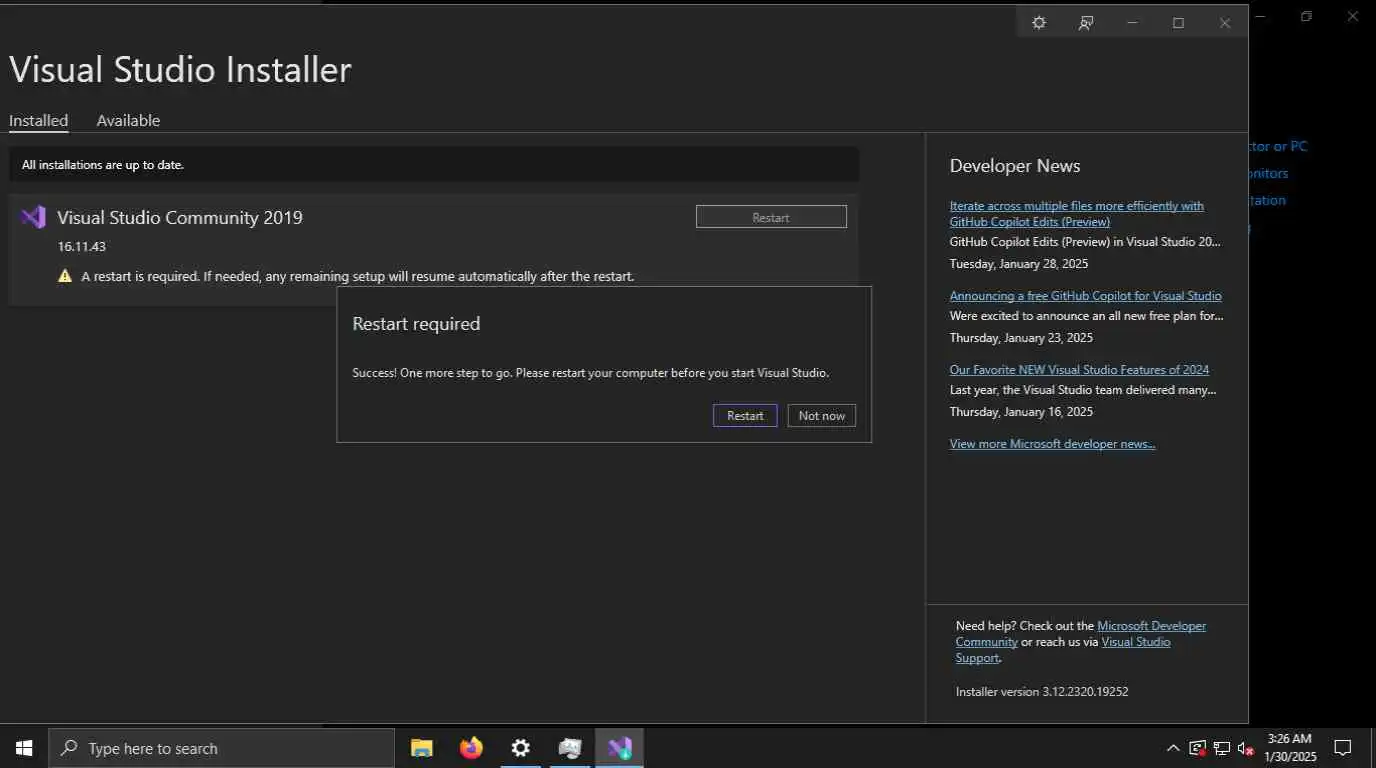
Task: Open Announcing a free GitHub Copilot link
Action: point(1085,296)
